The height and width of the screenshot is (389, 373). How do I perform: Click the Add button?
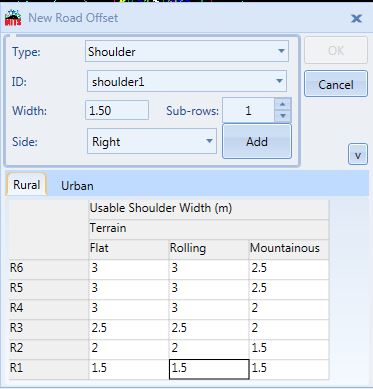click(257, 142)
